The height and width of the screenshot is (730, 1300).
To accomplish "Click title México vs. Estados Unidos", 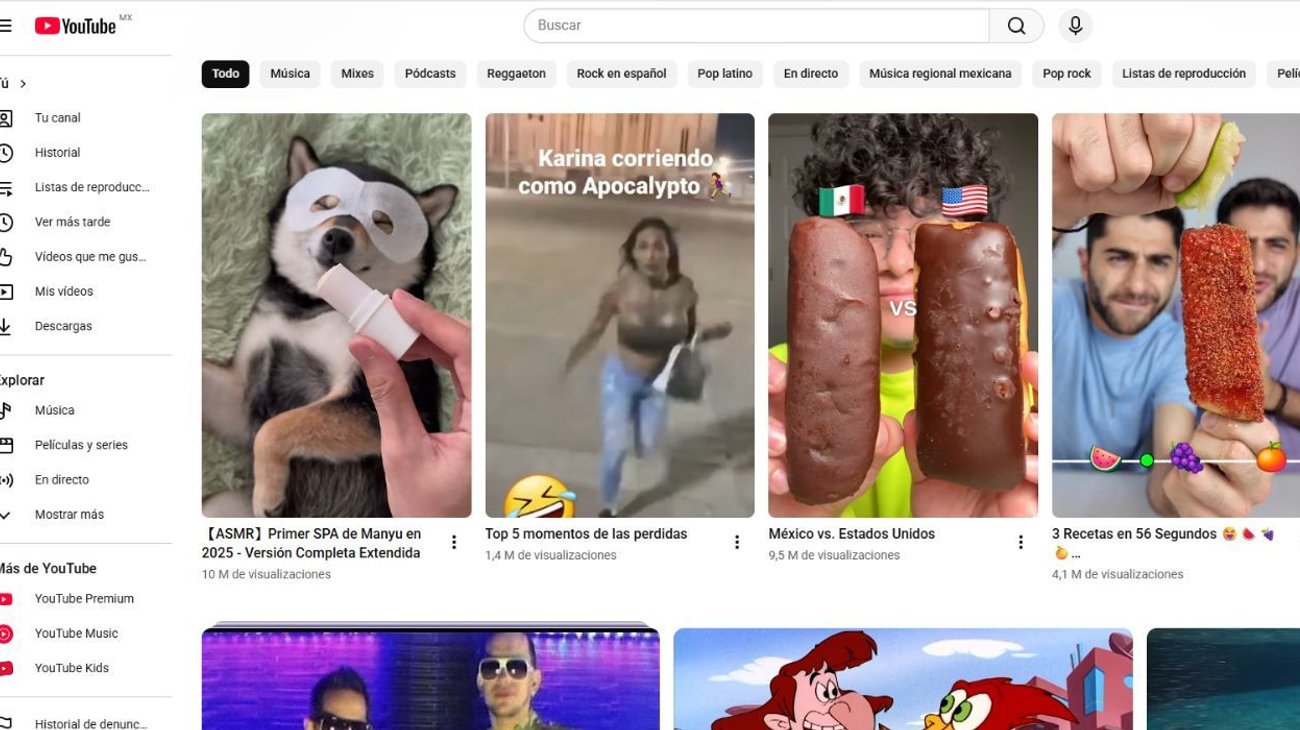I will (852, 534).
